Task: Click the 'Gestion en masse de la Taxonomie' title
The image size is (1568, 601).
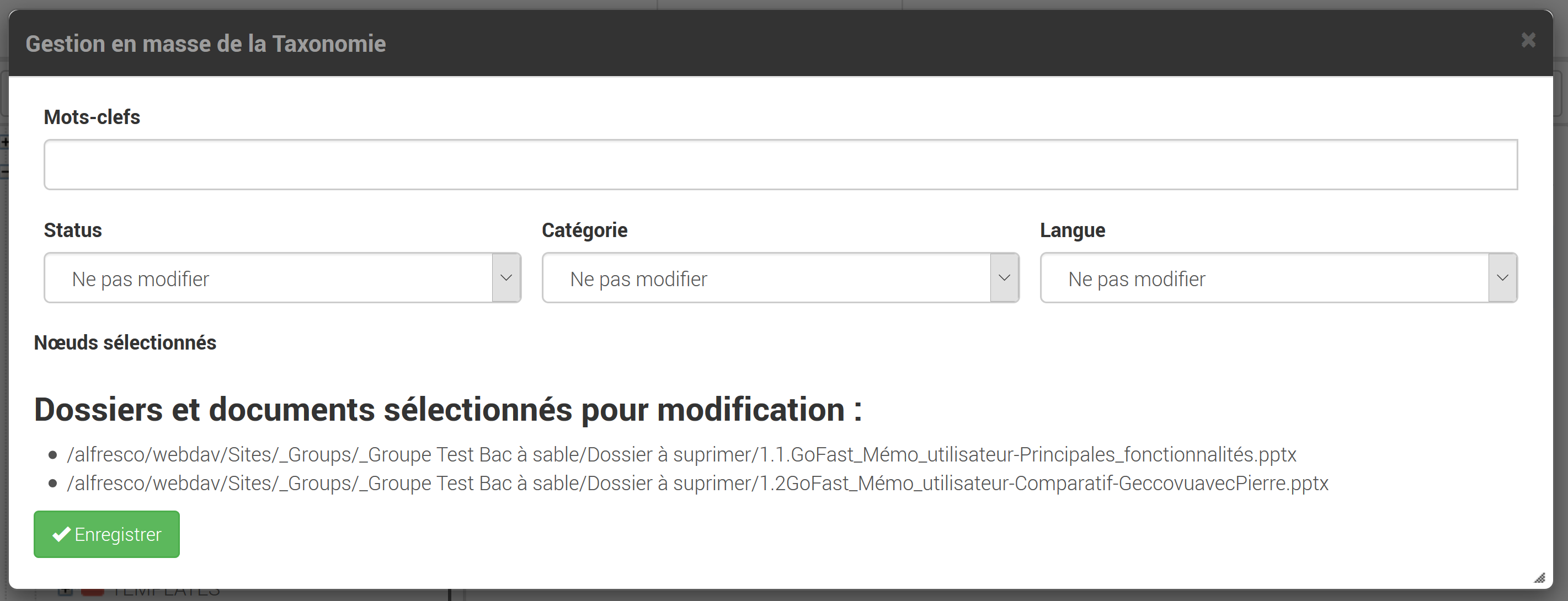Action: click(206, 44)
